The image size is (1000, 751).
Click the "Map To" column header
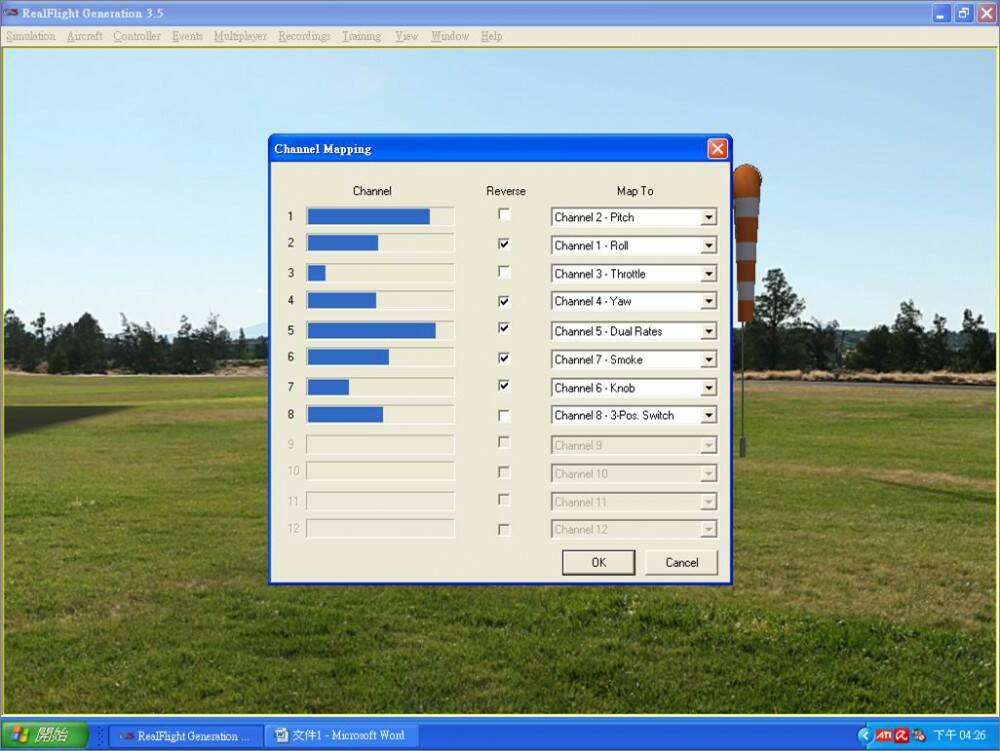pos(635,191)
